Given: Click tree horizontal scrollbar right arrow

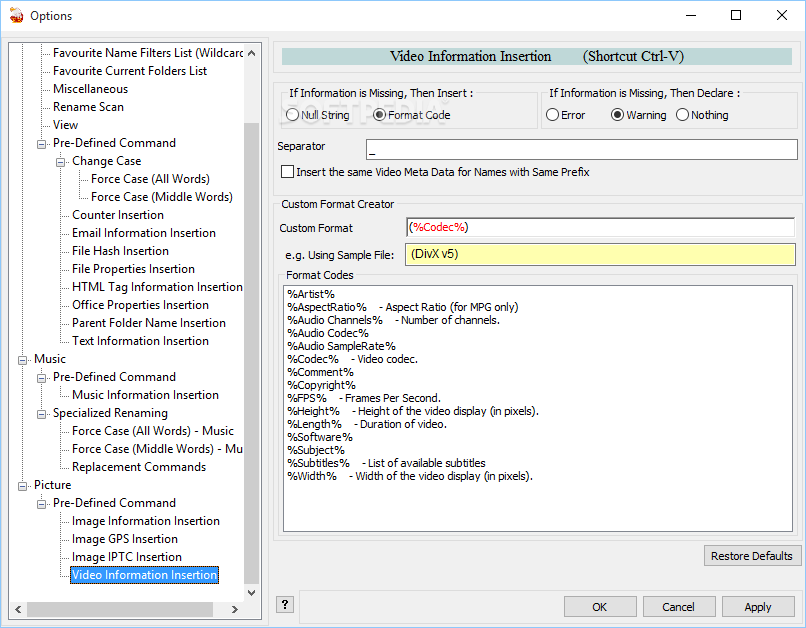Looking at the screenshot, I should pos(235,609).
